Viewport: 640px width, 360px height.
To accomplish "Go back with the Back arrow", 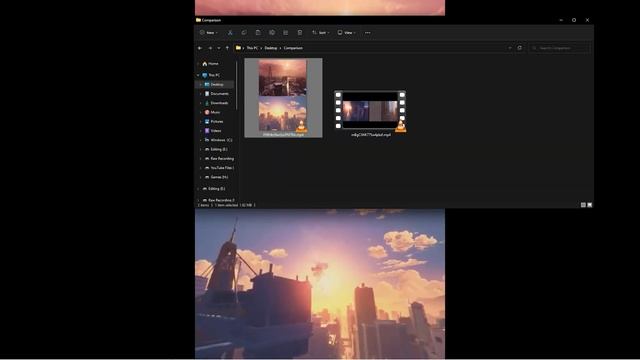I will (200, 48).
